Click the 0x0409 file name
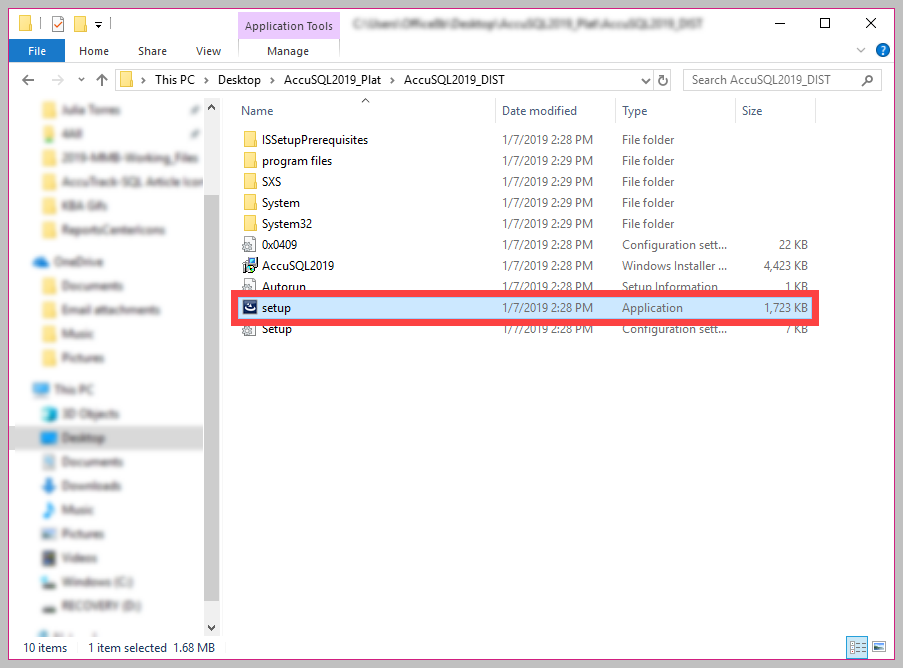The width and height of the screenshot is (903, 668). (279, 245)
